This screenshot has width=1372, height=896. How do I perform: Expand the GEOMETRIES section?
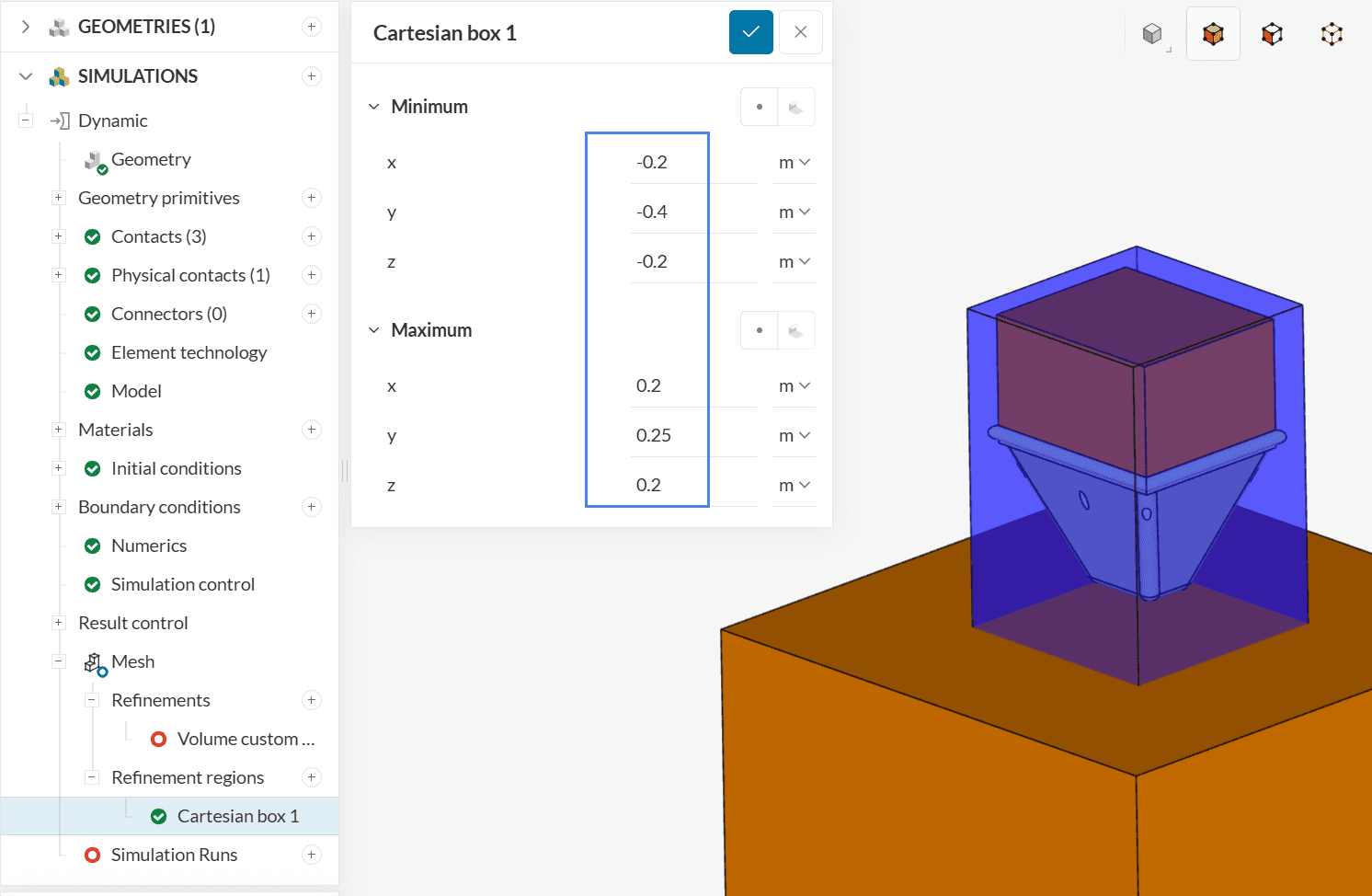click(26, 27)
